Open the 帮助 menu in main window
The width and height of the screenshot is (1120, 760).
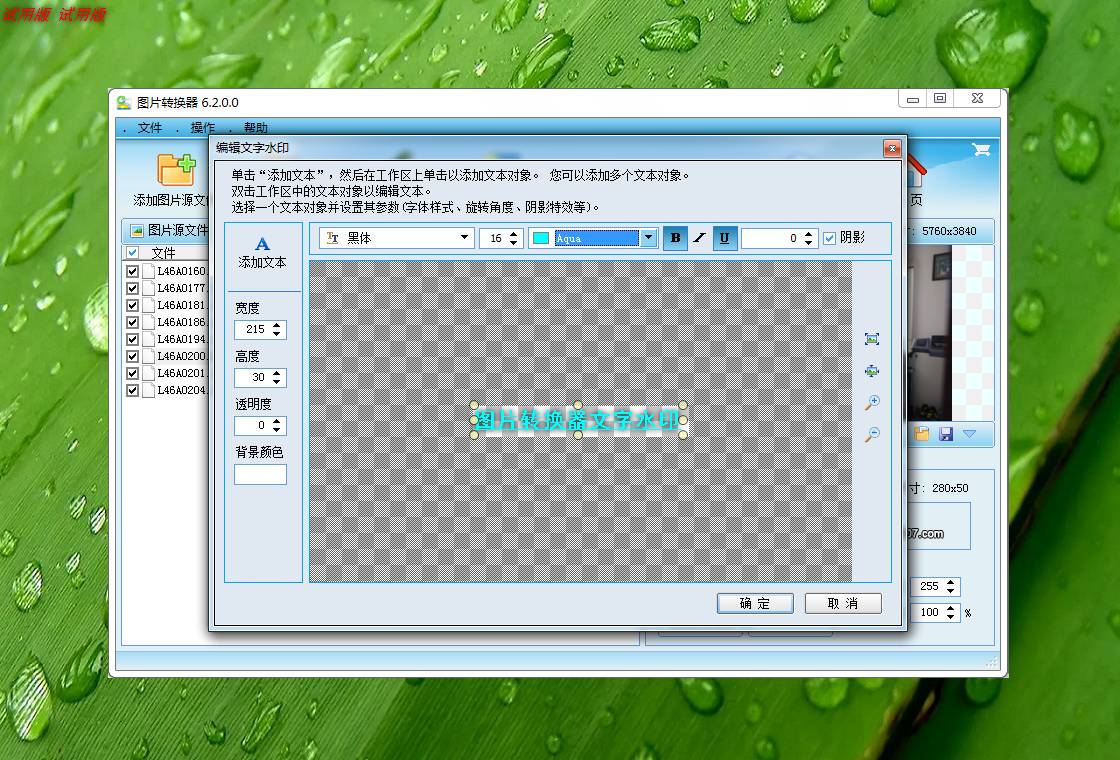[256, 128]
